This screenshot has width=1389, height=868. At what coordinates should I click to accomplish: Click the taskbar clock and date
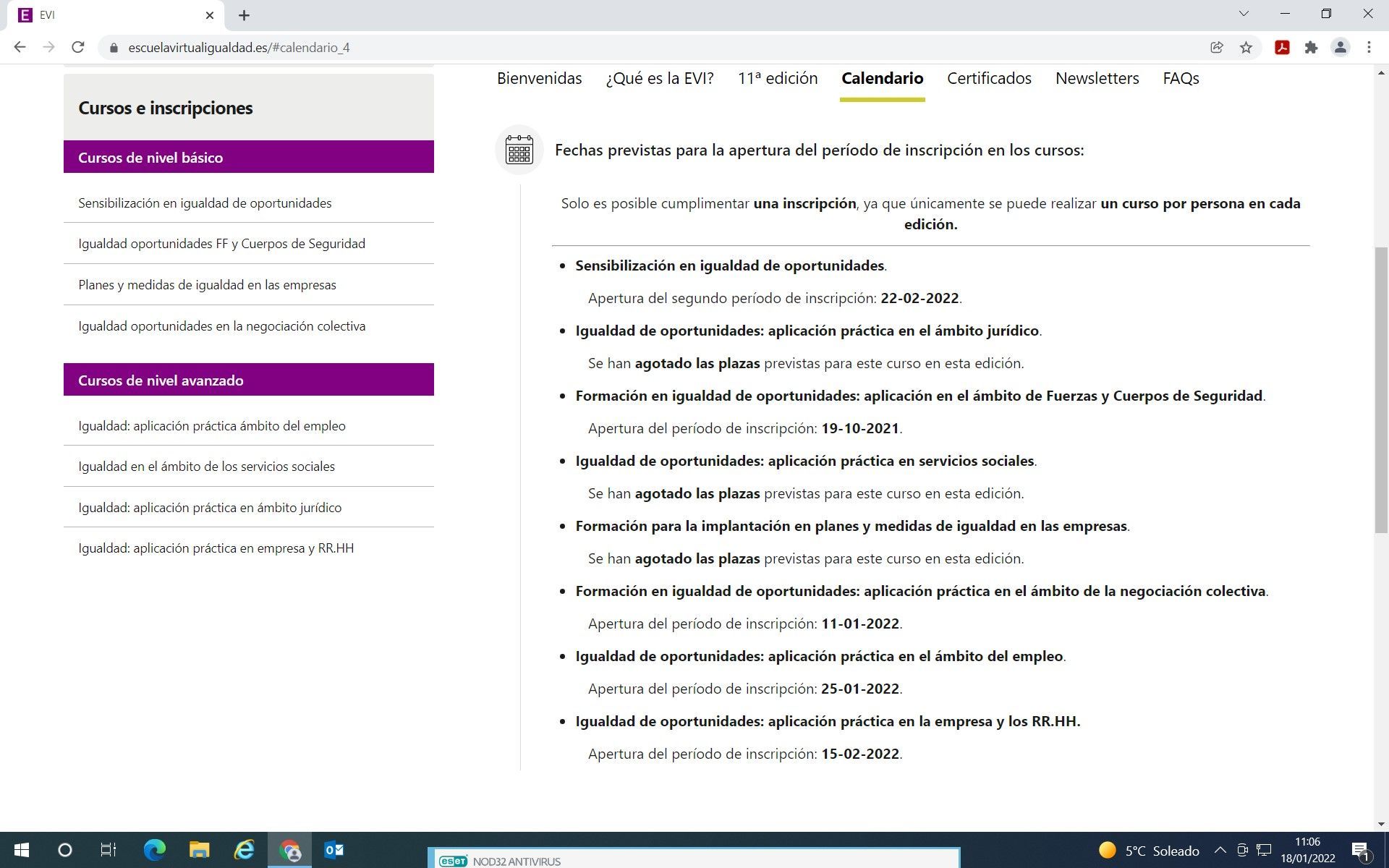click(1307, 851)
